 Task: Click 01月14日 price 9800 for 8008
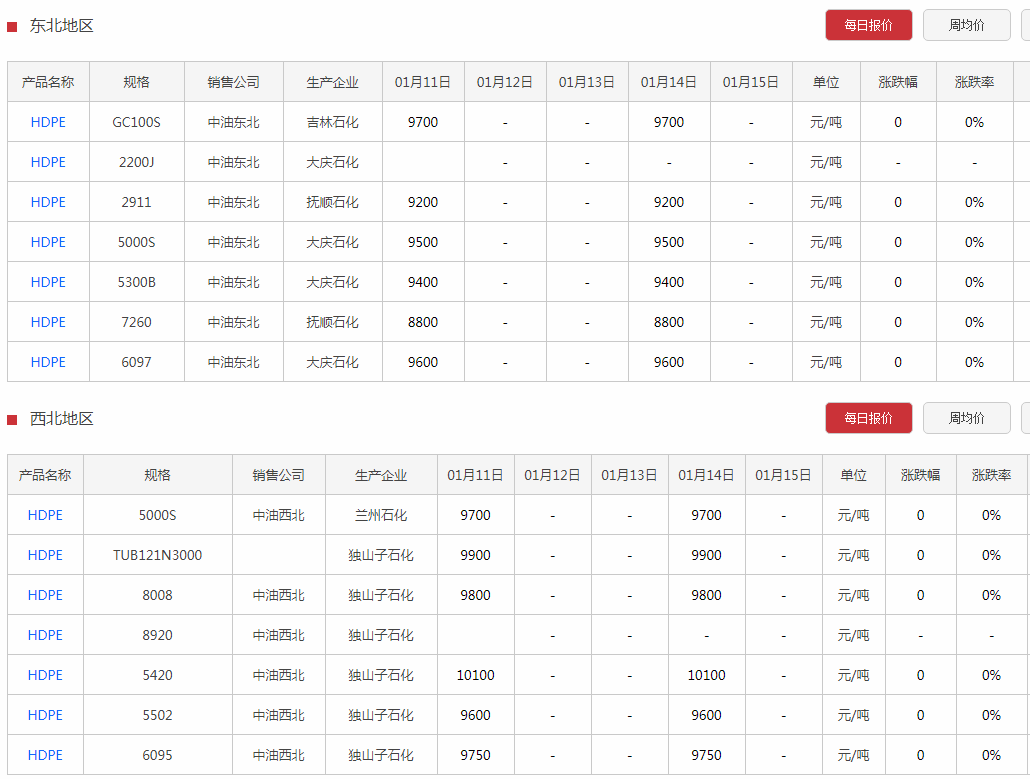[x=706, y=595]
